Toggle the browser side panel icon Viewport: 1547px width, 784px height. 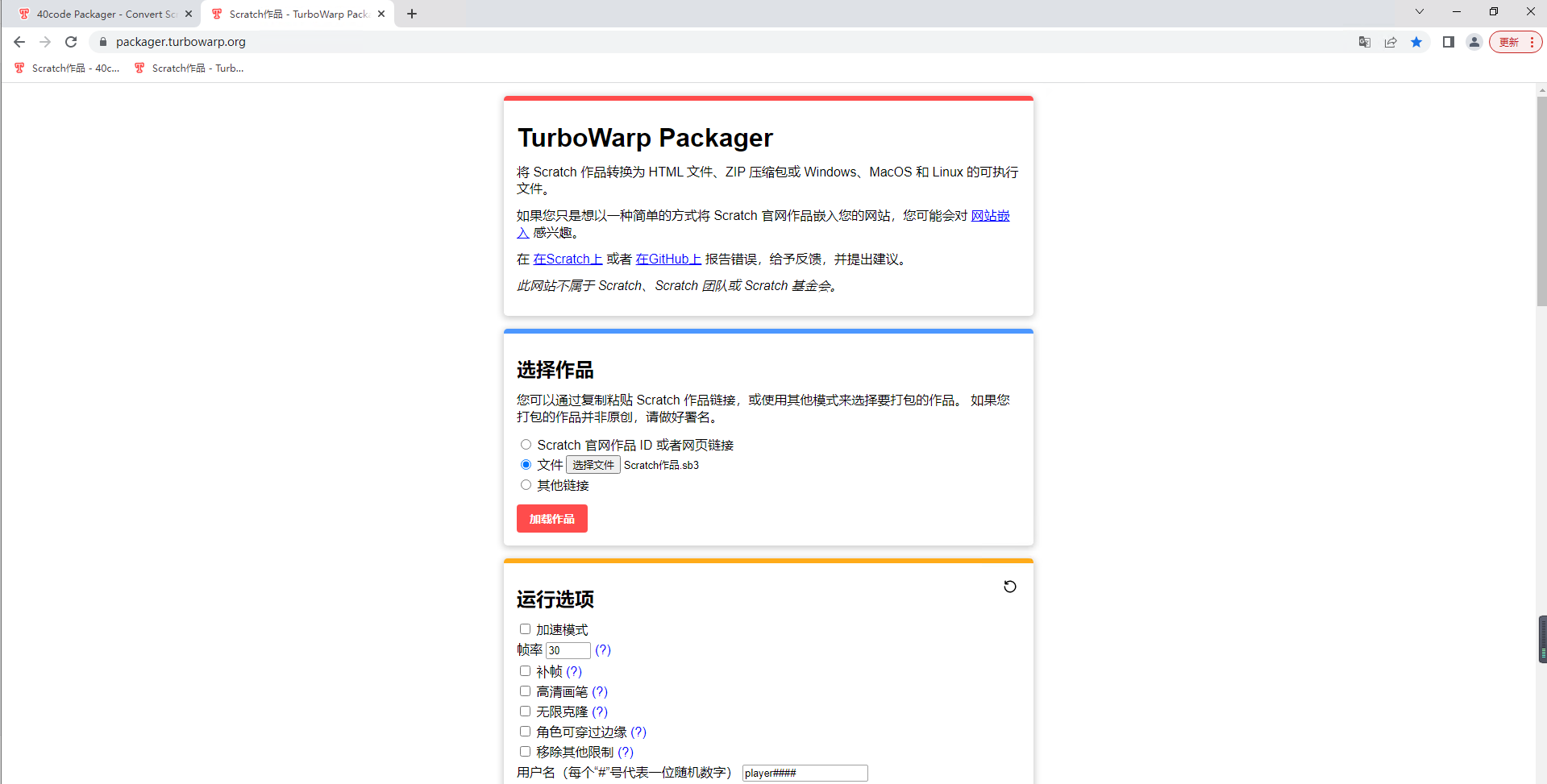click(x=1448, y=42)
